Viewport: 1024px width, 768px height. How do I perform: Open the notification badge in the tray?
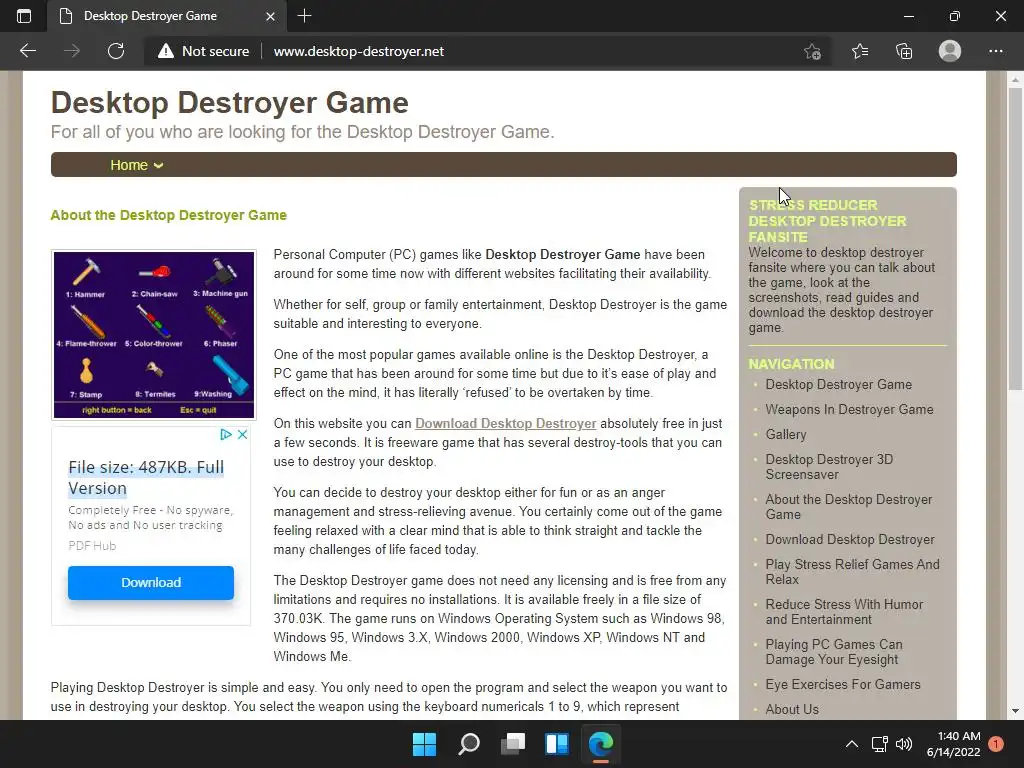tap(996, 744)
